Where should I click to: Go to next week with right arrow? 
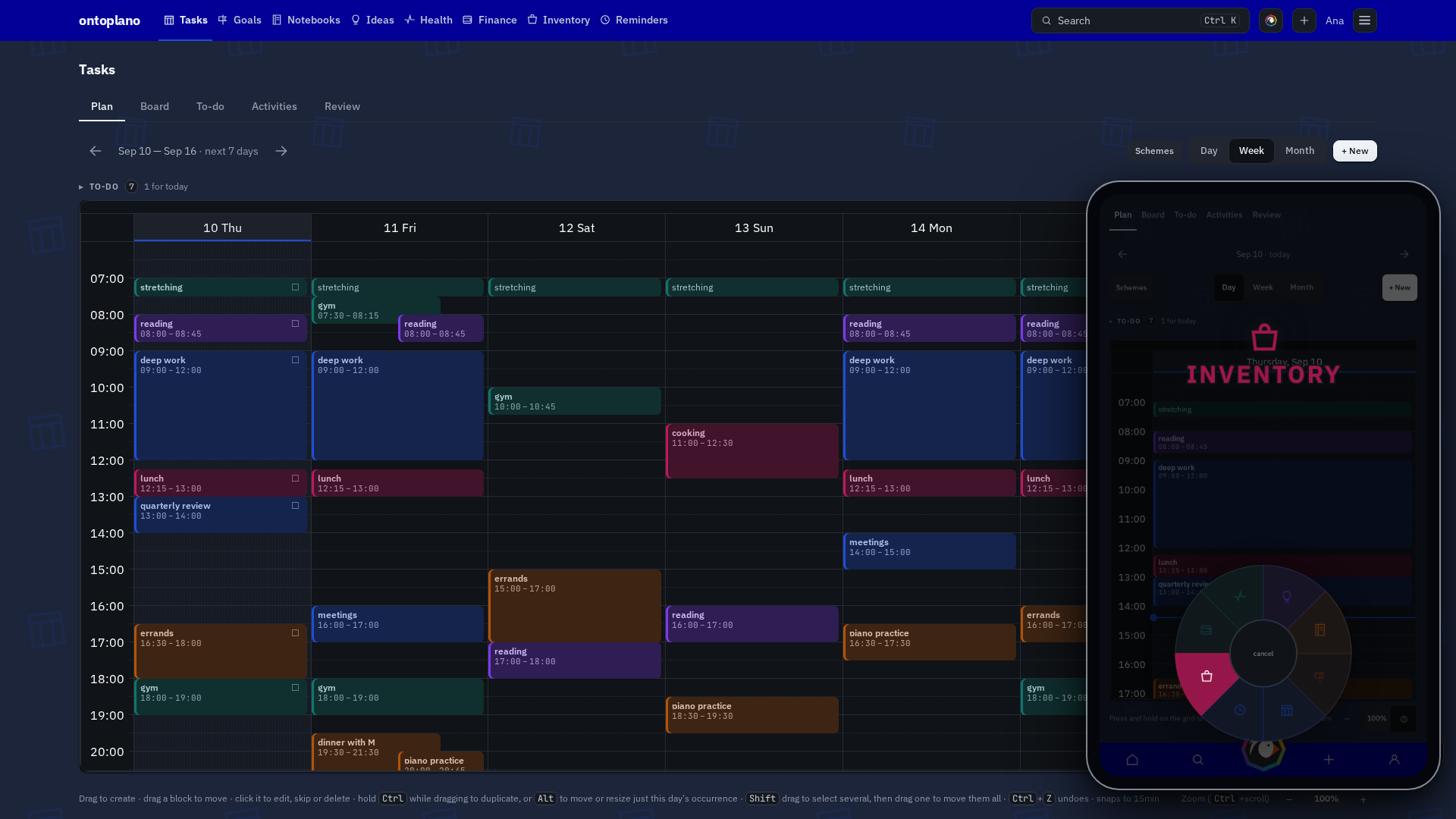[281, 151]
